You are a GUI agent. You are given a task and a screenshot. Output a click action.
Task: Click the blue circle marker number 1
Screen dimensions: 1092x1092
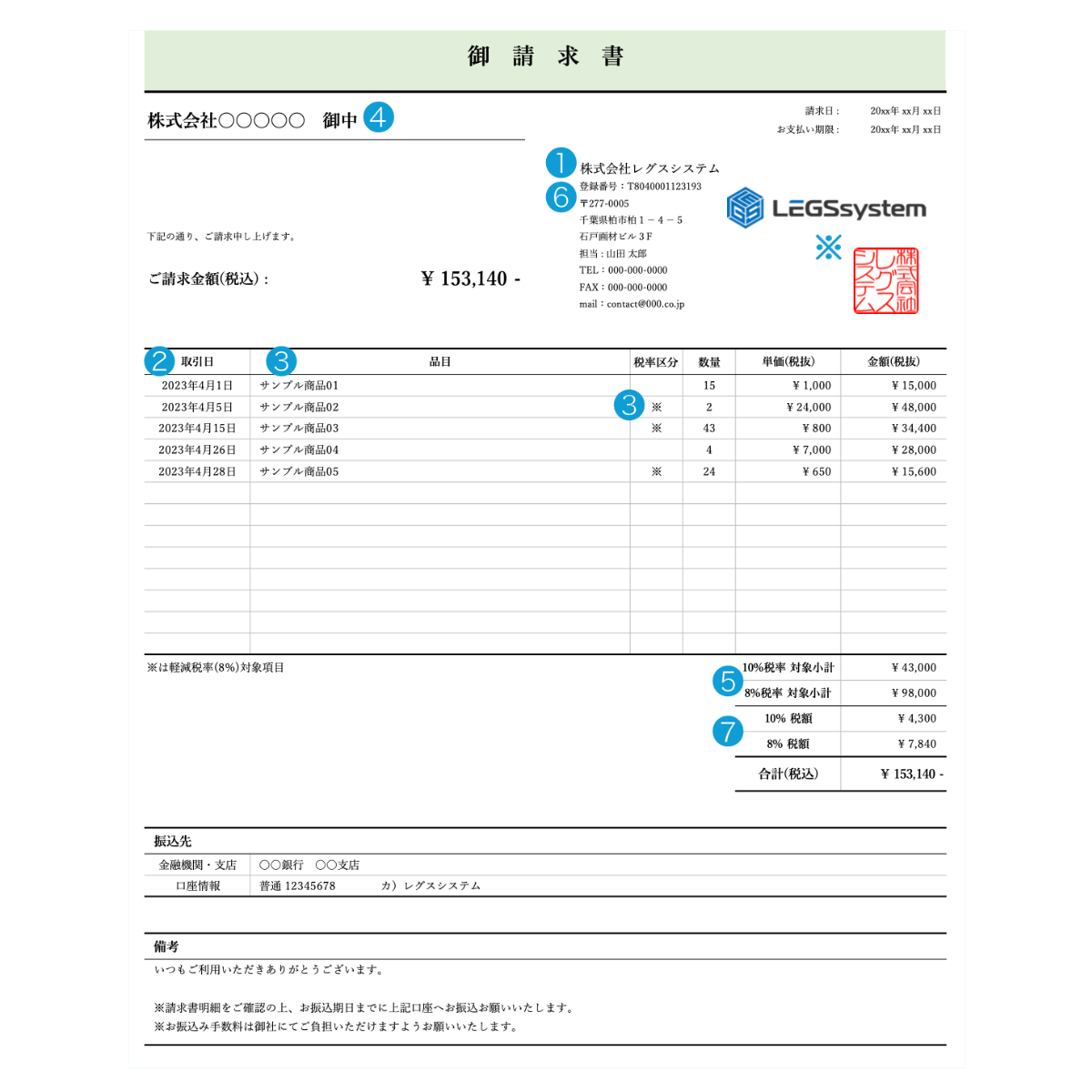pyautogui.click(x=561, y=164)
